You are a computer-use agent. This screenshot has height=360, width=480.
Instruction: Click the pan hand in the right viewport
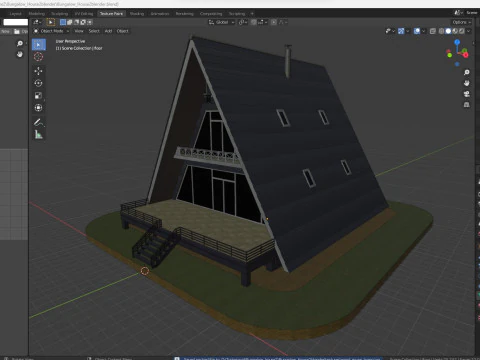coord(467,83)
